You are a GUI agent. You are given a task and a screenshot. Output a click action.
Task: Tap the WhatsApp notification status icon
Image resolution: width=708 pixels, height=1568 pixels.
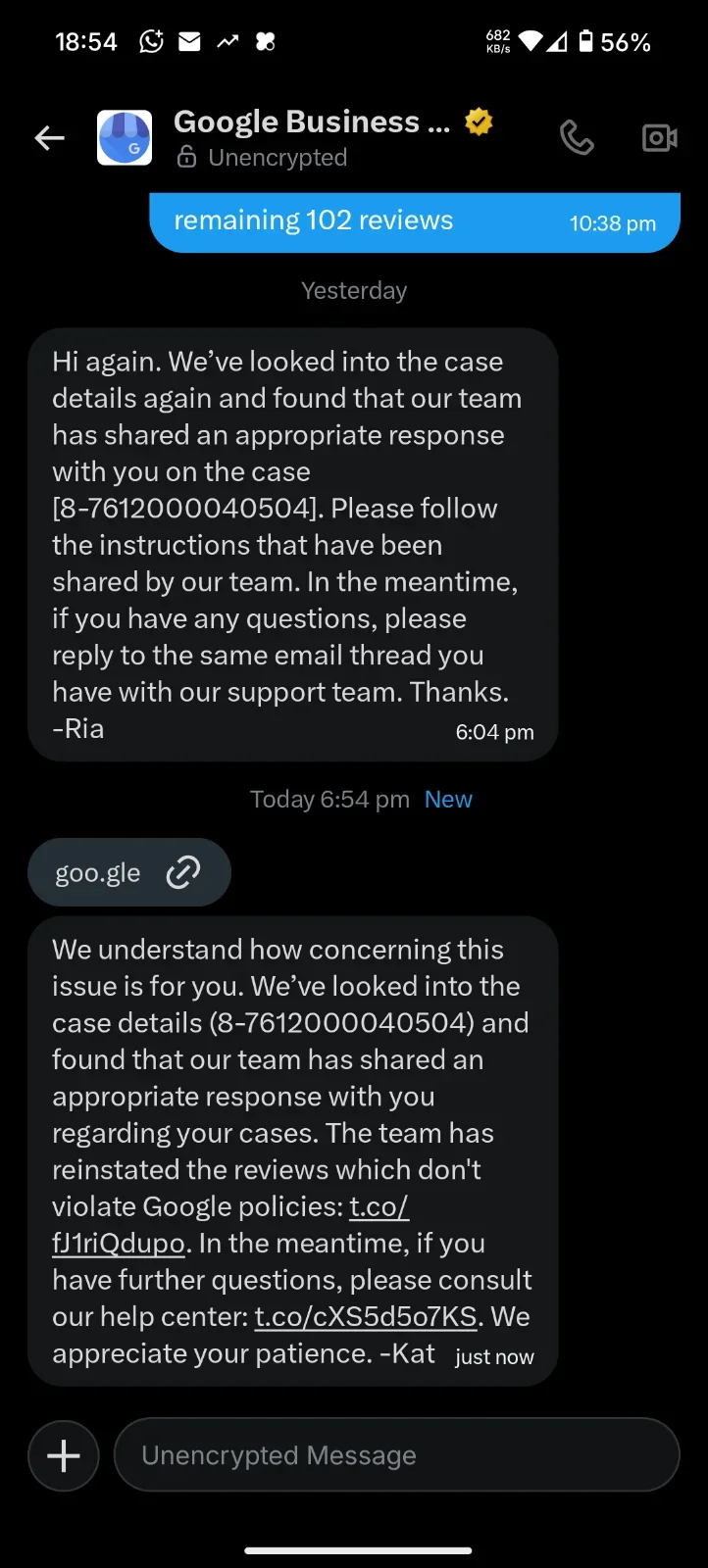pyautogui.click(x=151, y=41)
